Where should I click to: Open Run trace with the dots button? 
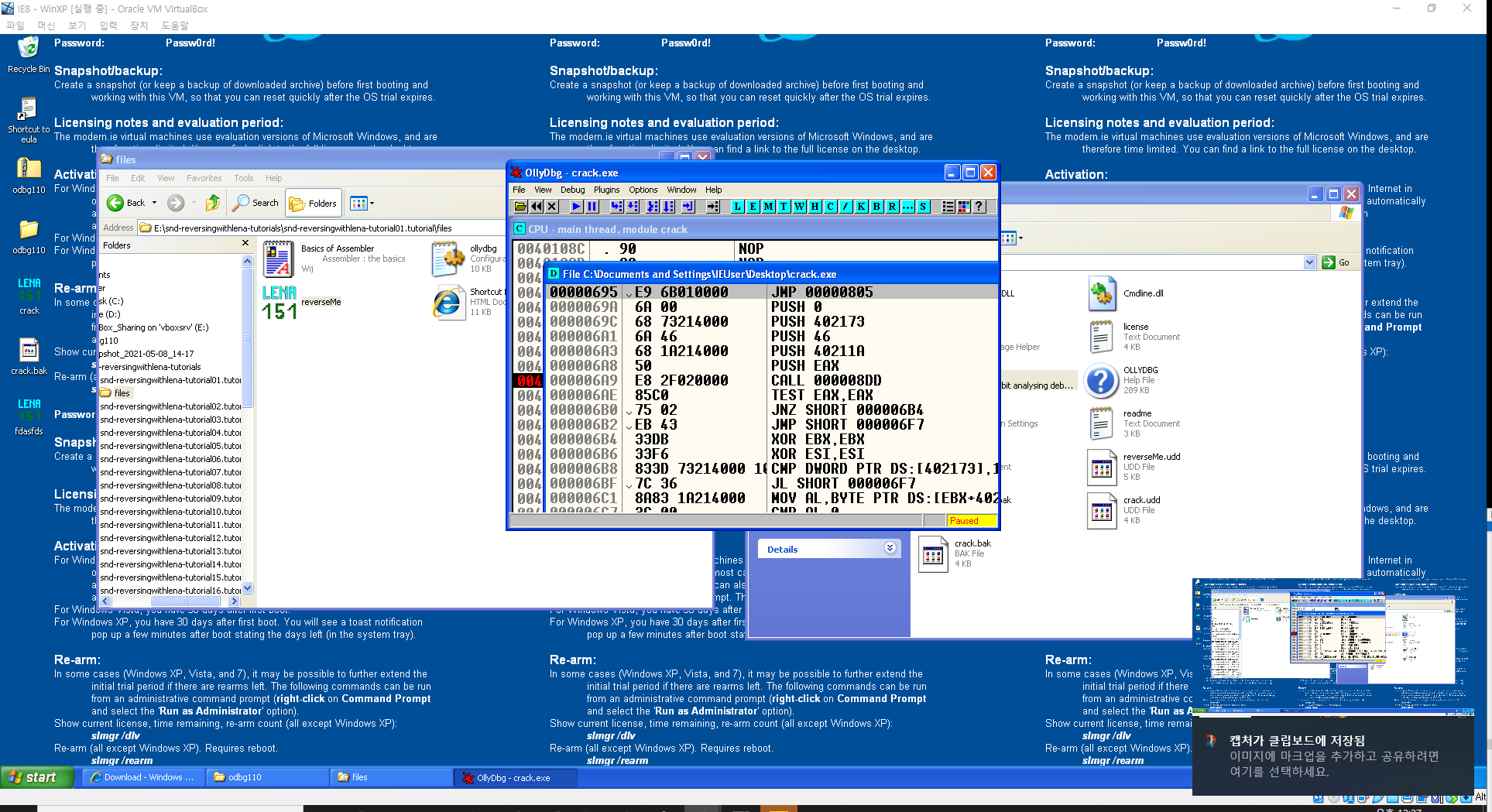tap(907, 206)
